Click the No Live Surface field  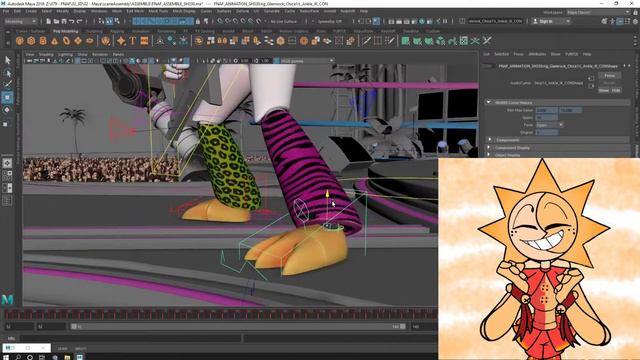[283, 21]
